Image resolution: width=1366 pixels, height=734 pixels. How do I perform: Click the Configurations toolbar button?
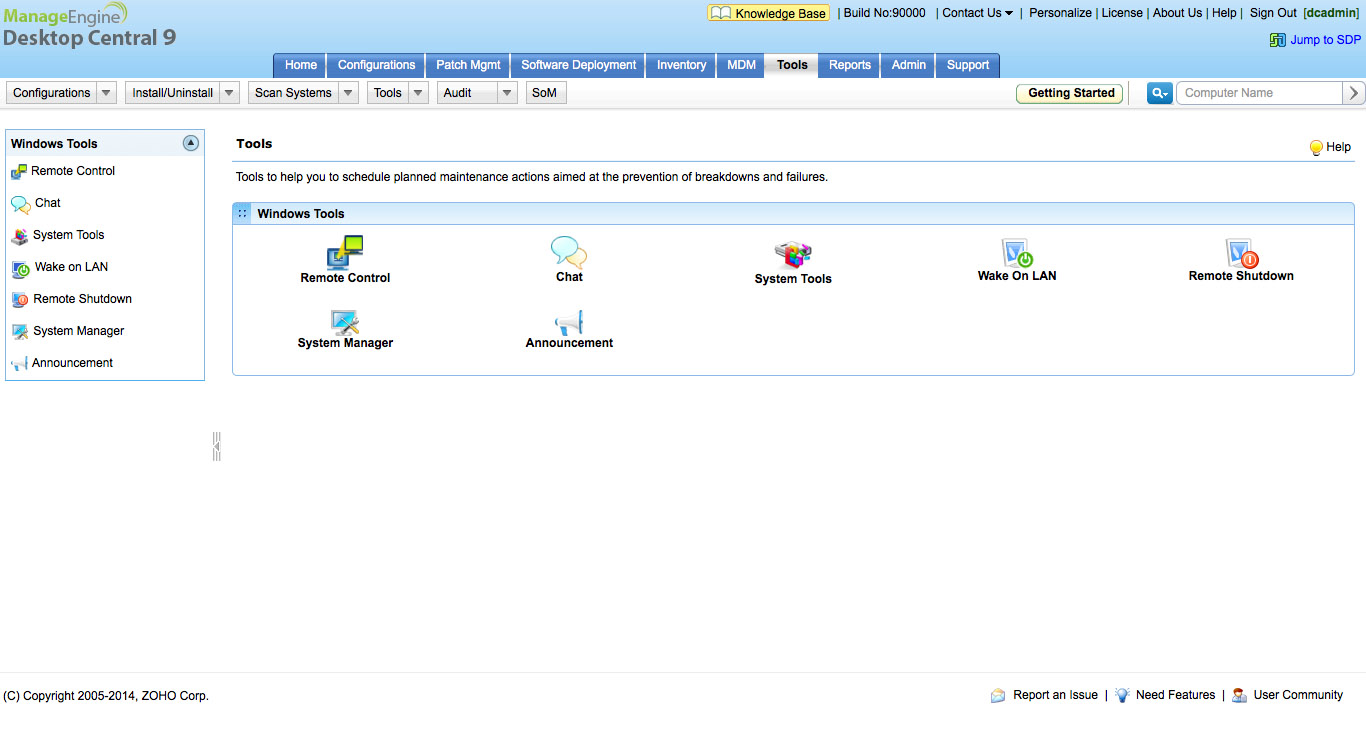(x=52, y=93)
